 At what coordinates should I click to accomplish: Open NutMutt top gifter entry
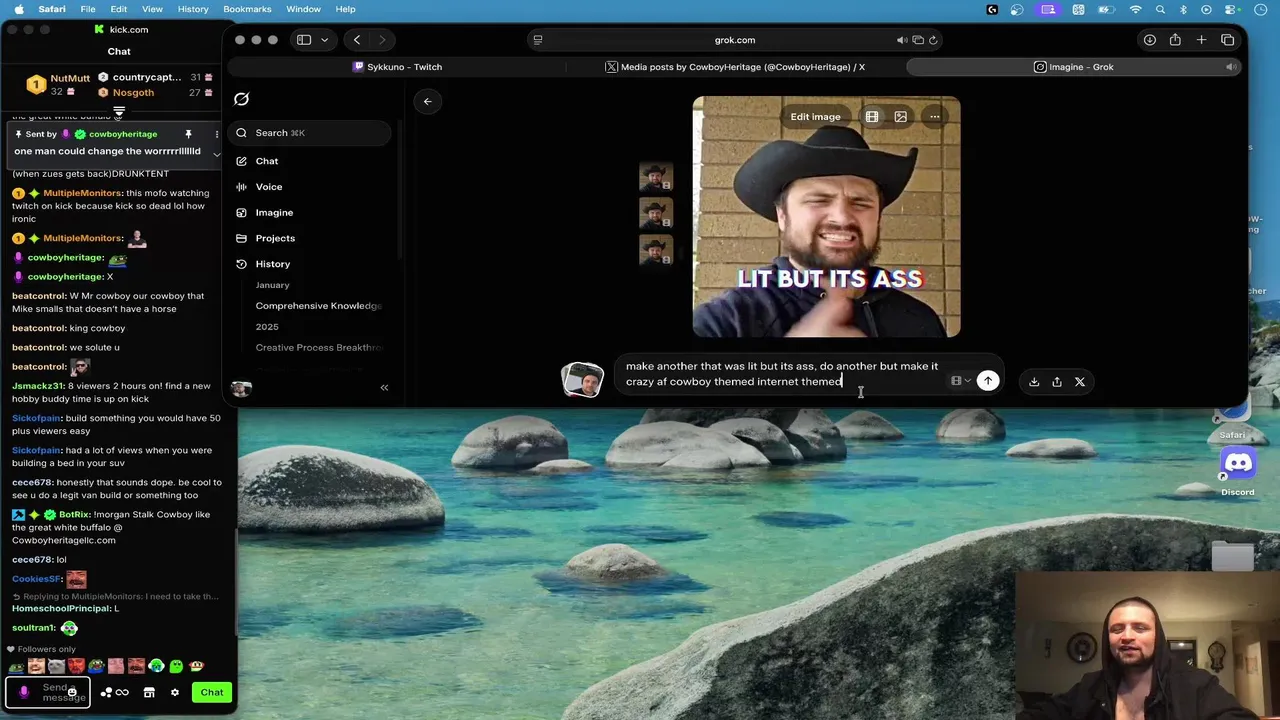pyautogui.click(x=59, y=84)
